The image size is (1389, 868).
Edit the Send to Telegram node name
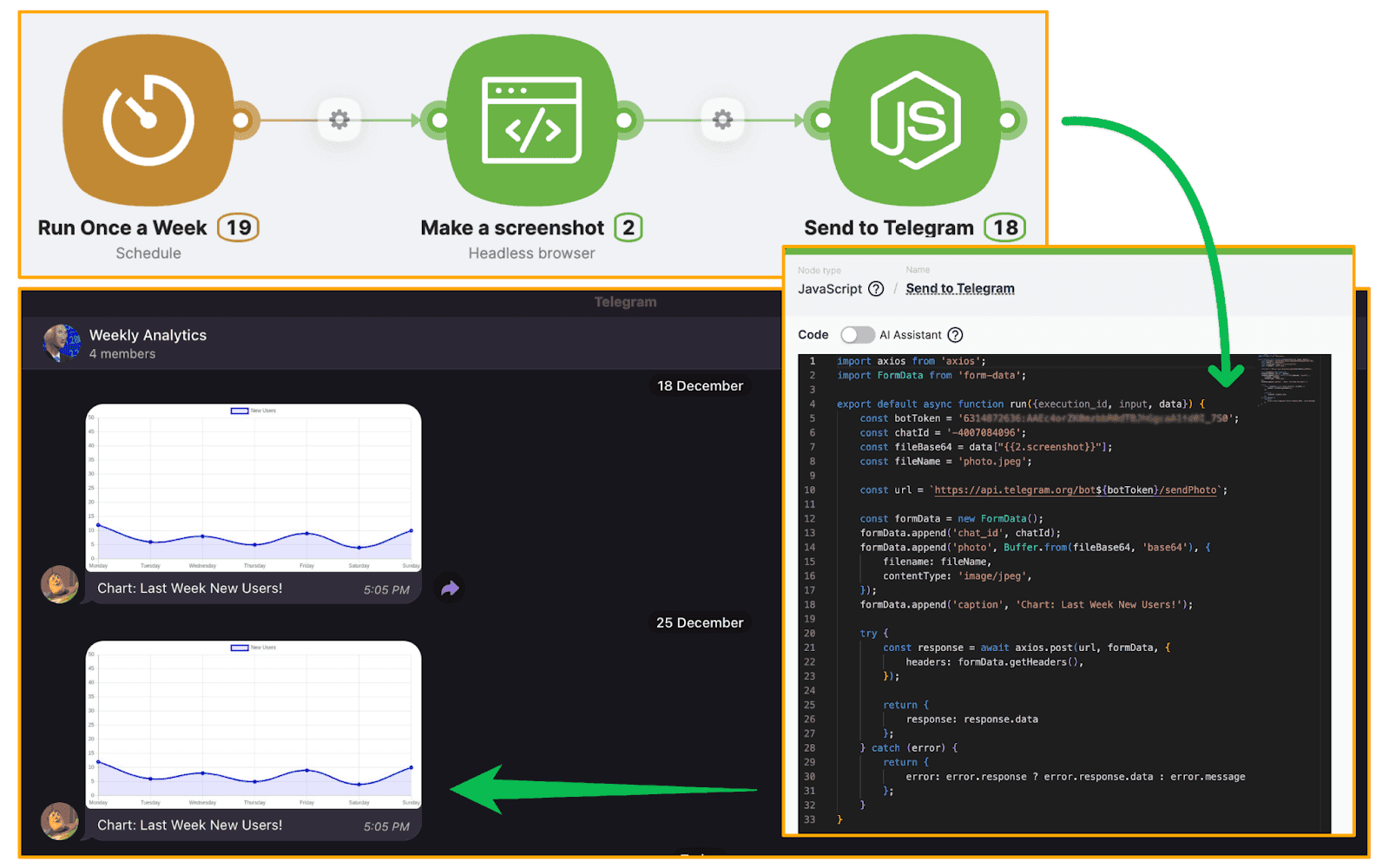[x=959, y=289]
